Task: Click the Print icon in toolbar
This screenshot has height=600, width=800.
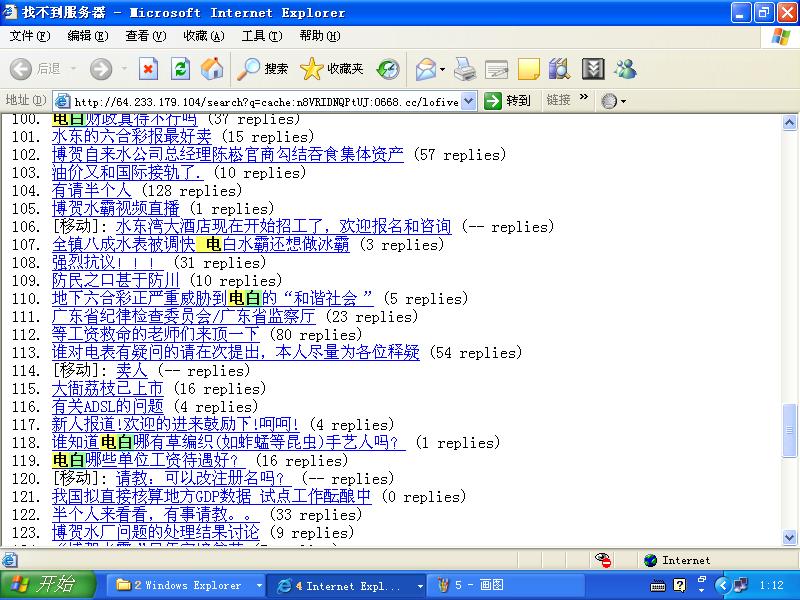Action: click(464, 69)
